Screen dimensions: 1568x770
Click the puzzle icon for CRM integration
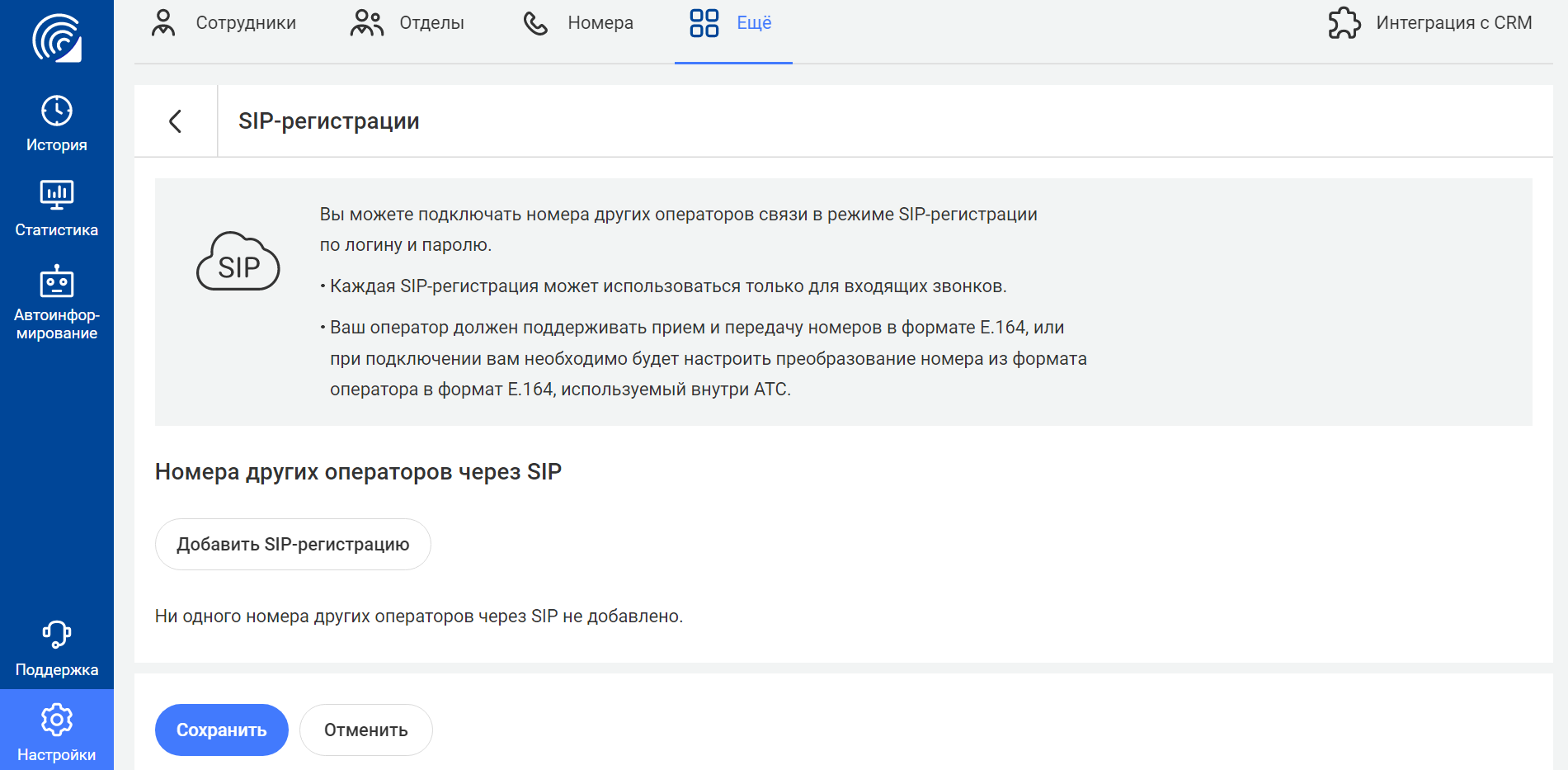pos(1344,23)
